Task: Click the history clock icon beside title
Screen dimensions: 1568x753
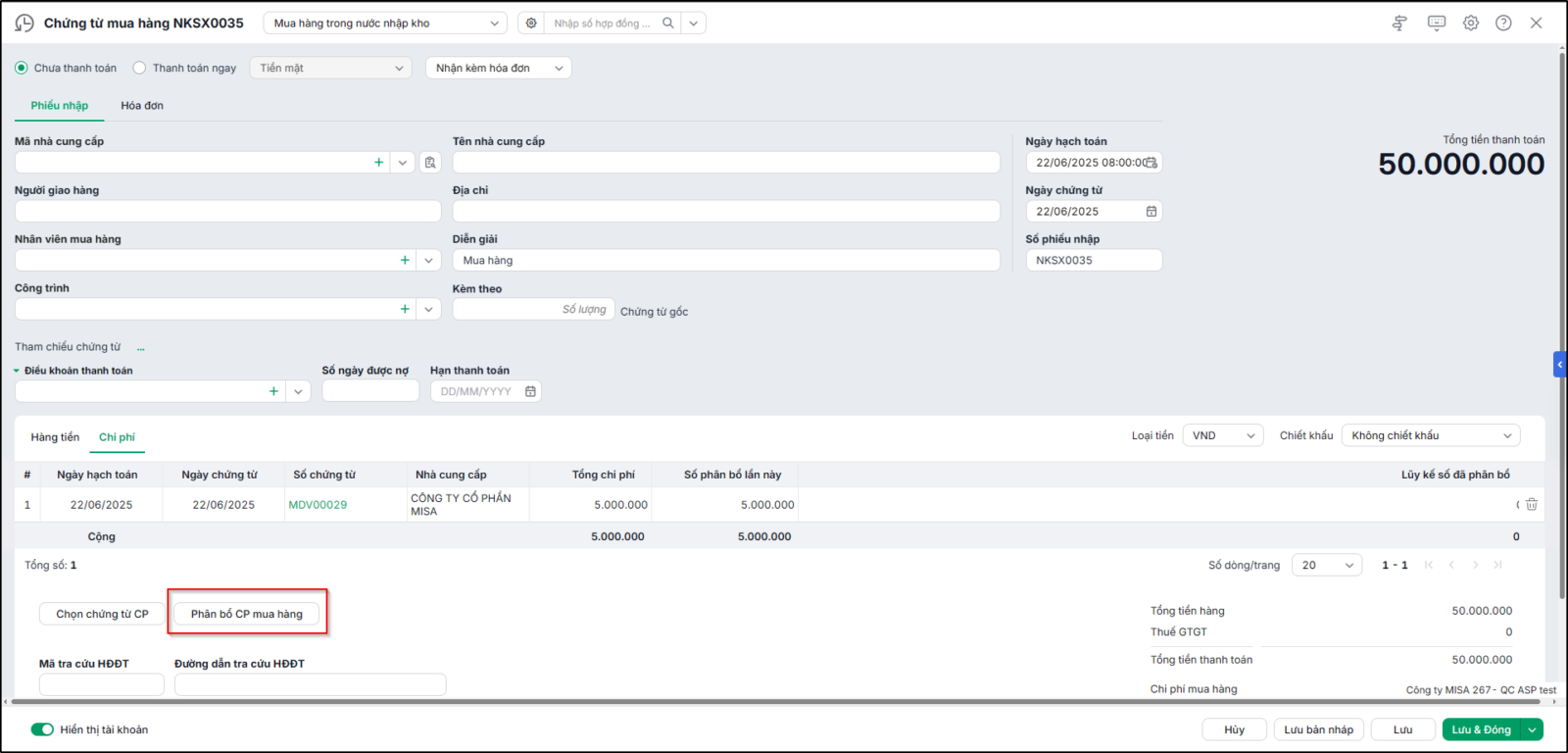Action: tap(24, 23)
